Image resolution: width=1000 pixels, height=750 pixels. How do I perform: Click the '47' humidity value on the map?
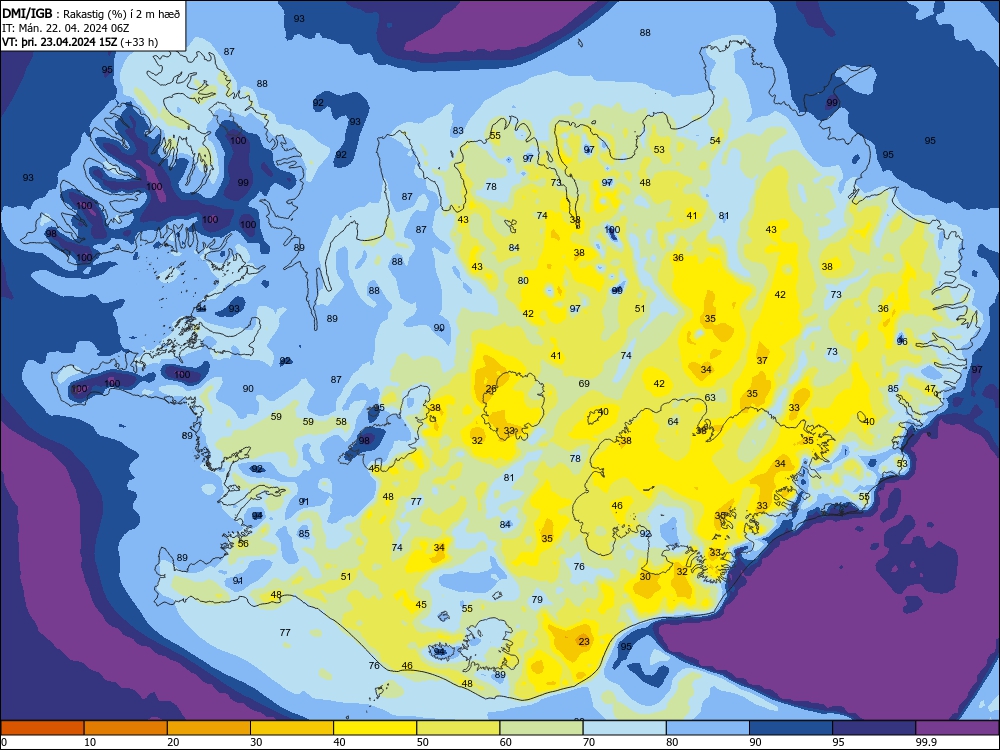(x=930, y=388)
